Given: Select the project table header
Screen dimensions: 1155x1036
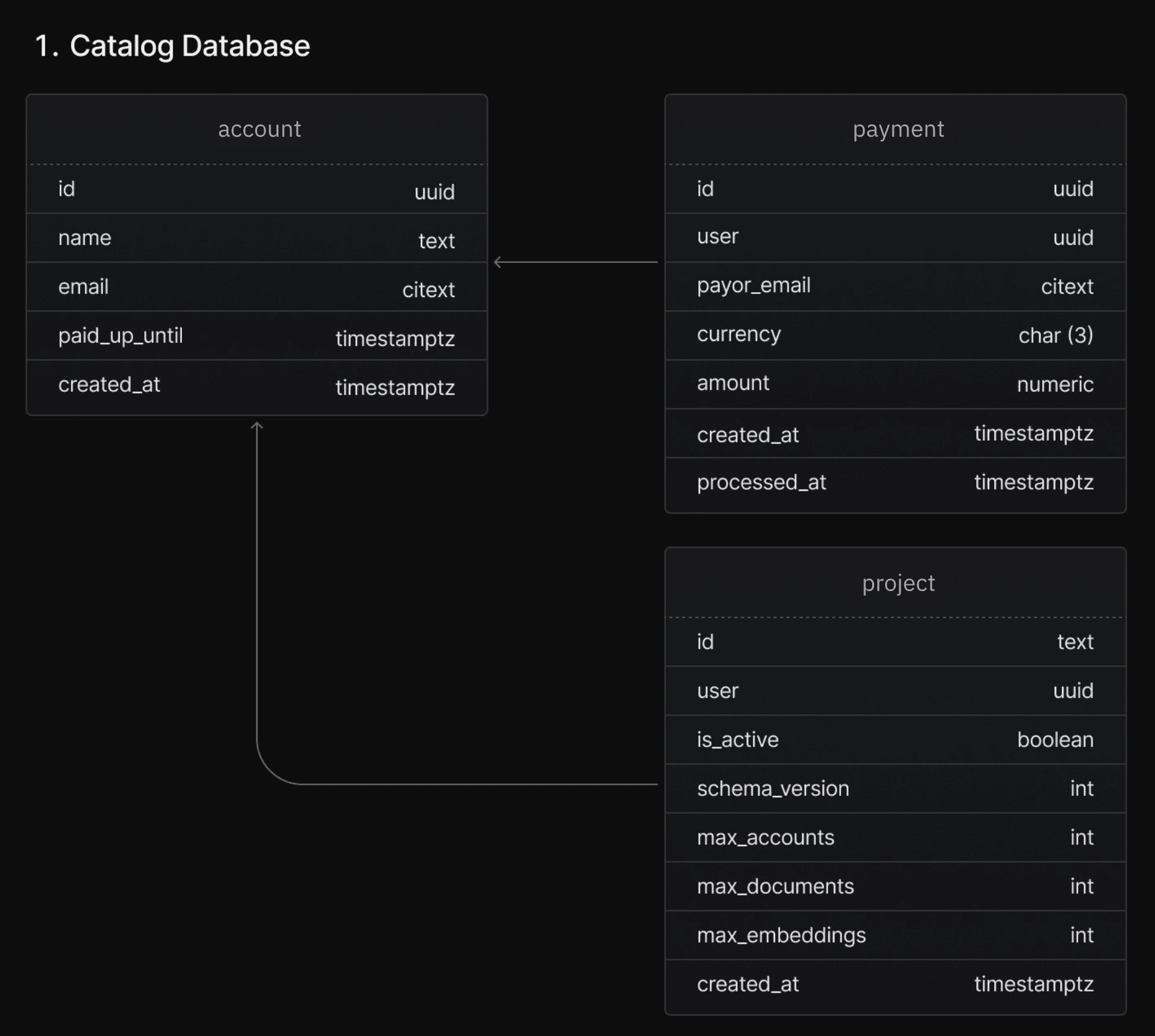Looking at the screenshot, I should 898,583.
